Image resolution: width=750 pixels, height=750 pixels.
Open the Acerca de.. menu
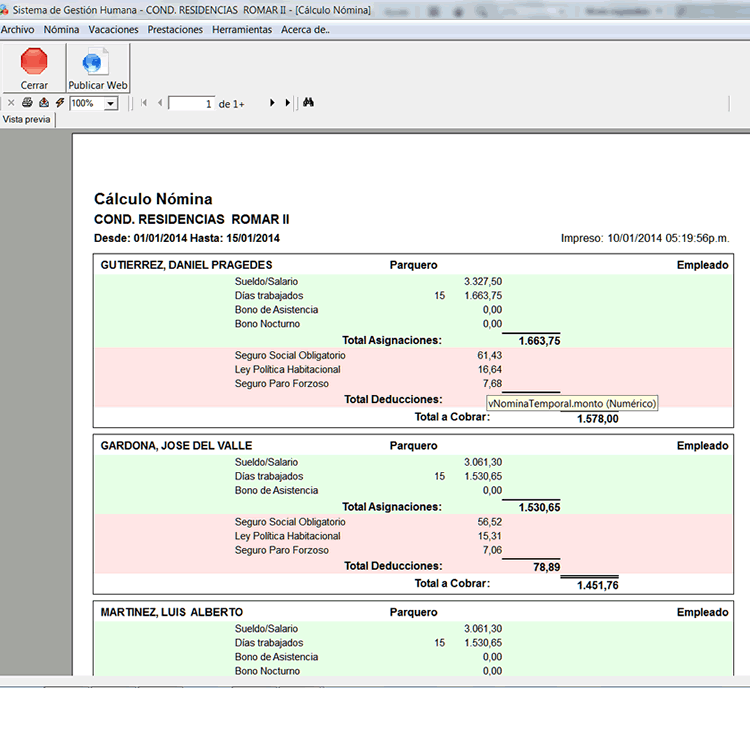point(305,30)
